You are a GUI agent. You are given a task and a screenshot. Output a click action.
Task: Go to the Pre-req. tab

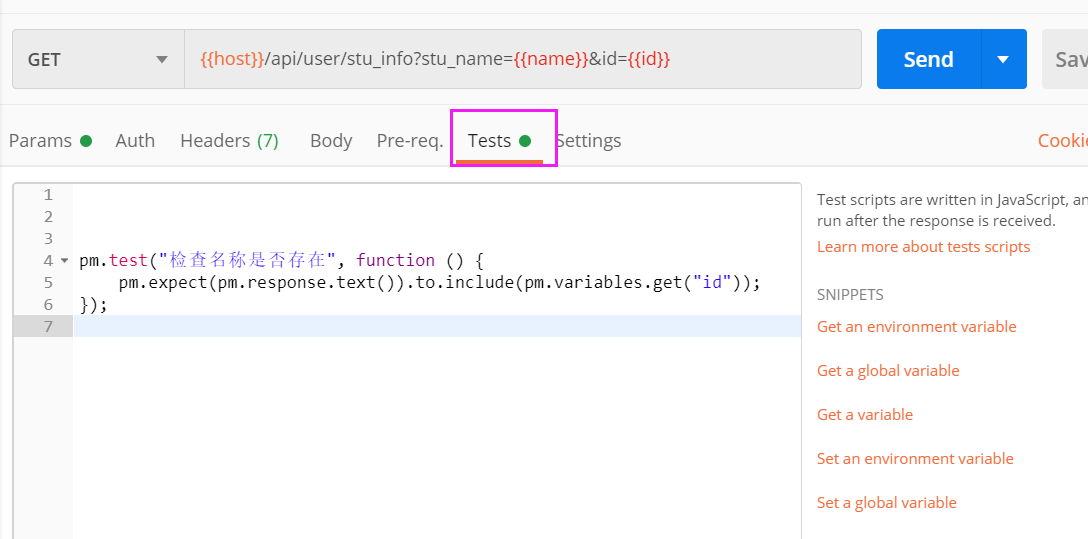tap(409, 141)
